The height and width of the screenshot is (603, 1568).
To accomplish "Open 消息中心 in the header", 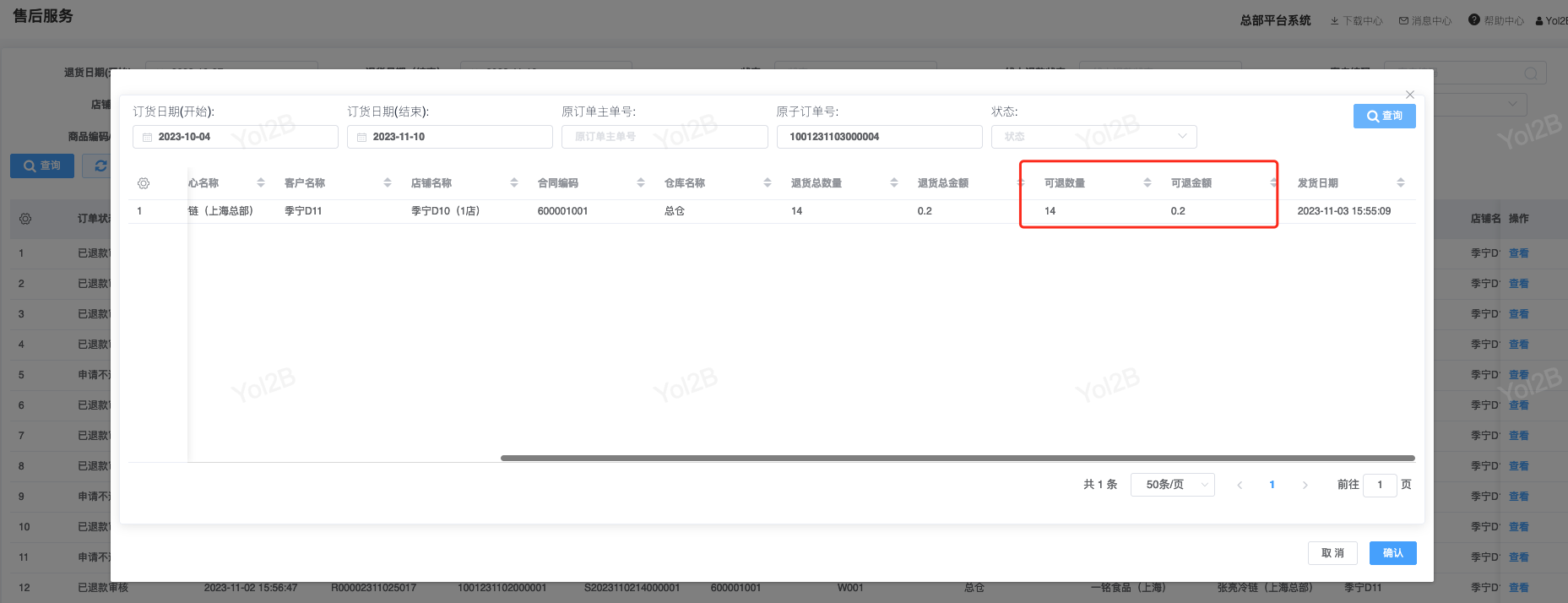I will click(1425, 20).
